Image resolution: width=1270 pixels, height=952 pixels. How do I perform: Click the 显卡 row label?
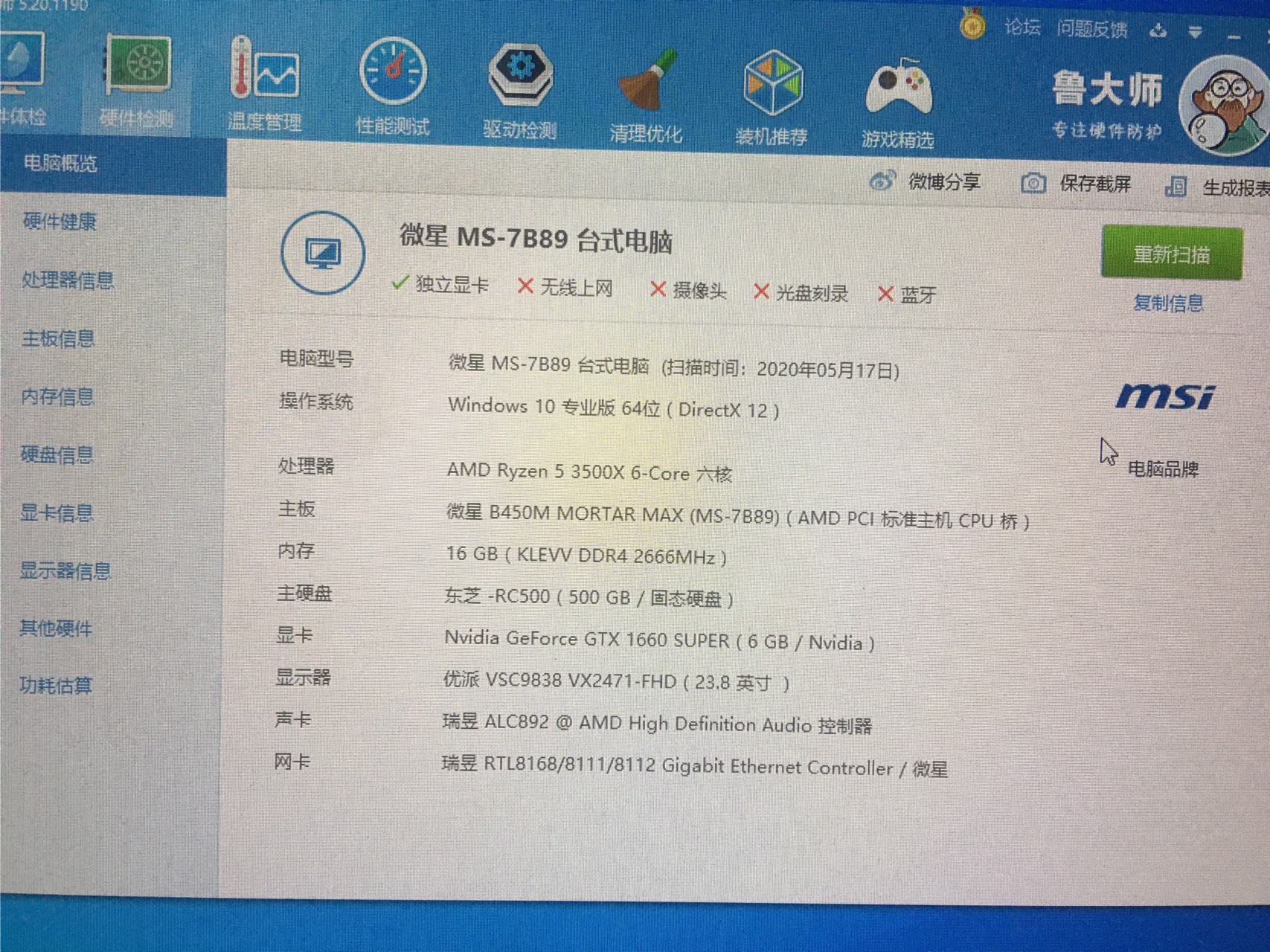[x=295, y=635]
